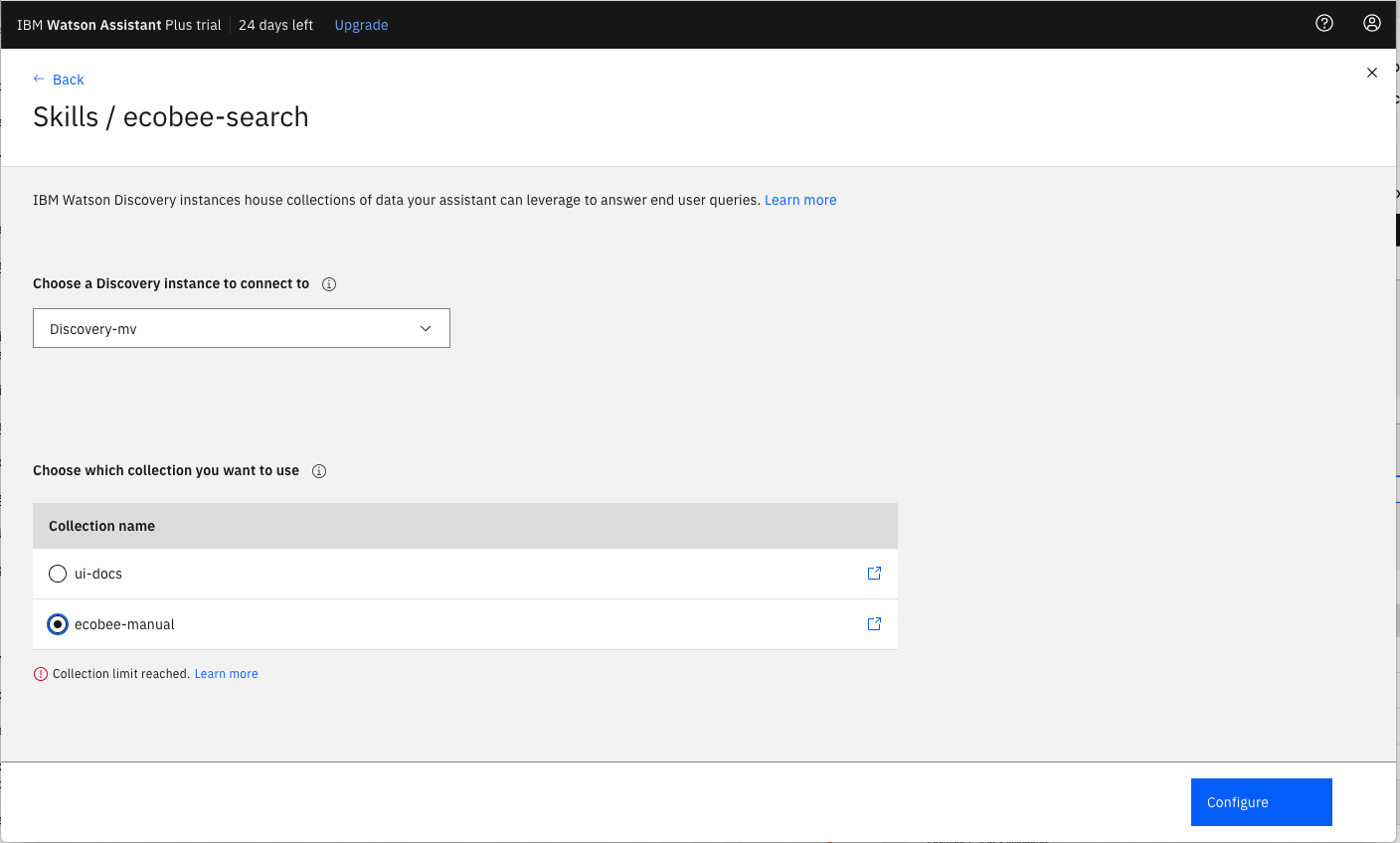Click the 24 days left text
Image resolution: width=1400 pixels, height=843 pixels.
coord(275,25)
